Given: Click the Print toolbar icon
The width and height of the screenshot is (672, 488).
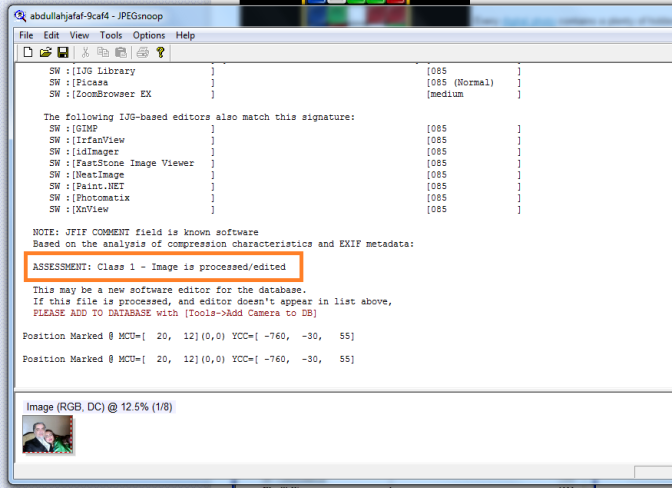Looking at the screenshot, I should click(x=142, y=52).
